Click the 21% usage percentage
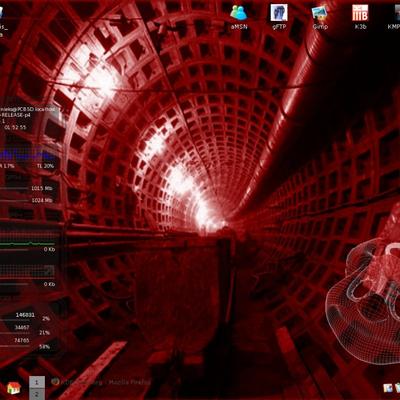The image size is (400, 400). point(44,333)
